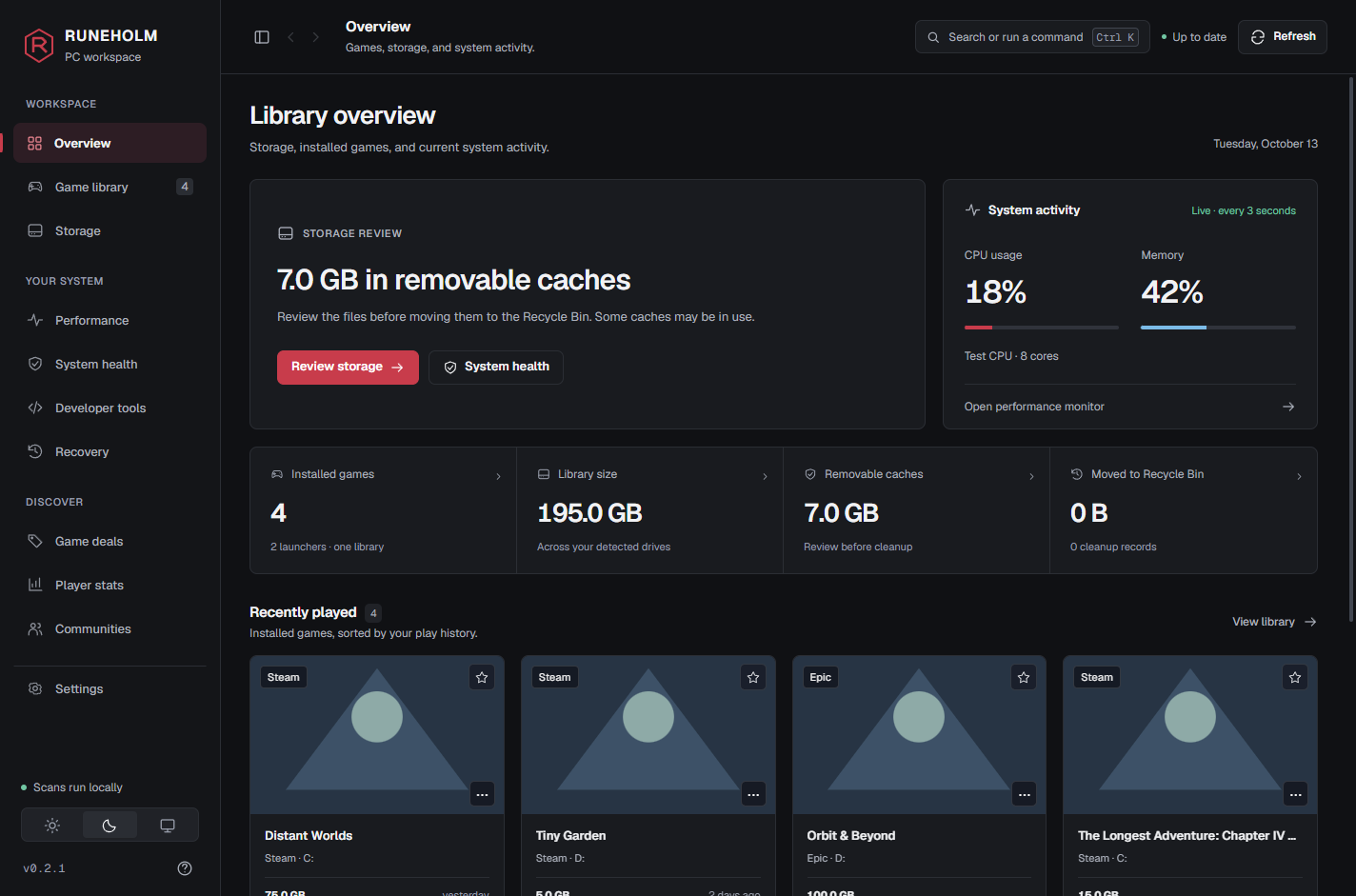Viewport: 1356px width, 896px height.
Task: Browse Game deals
Action: click(x=110, y=541)
